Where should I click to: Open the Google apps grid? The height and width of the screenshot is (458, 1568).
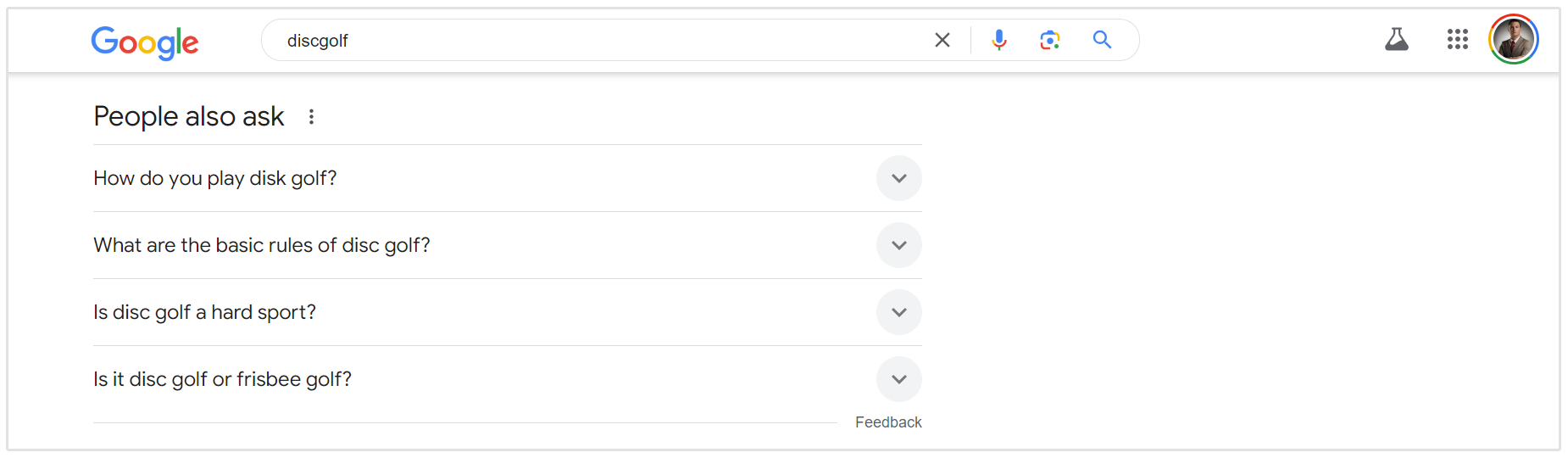click(1457, 39)
